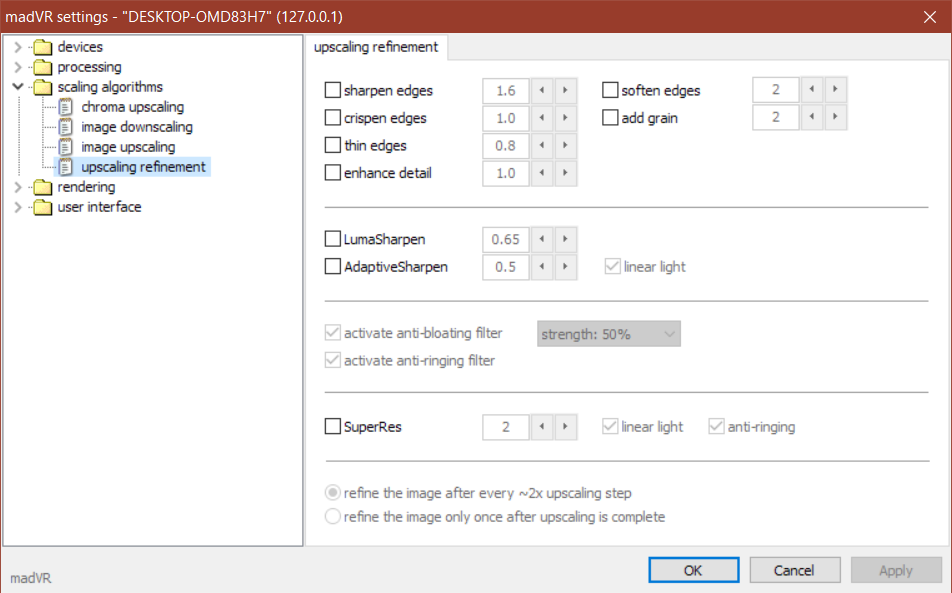Image resolution: width=952 pixels, height=593 pixels.
Task: Open image downscaling settings page
Action: (137, 127)
